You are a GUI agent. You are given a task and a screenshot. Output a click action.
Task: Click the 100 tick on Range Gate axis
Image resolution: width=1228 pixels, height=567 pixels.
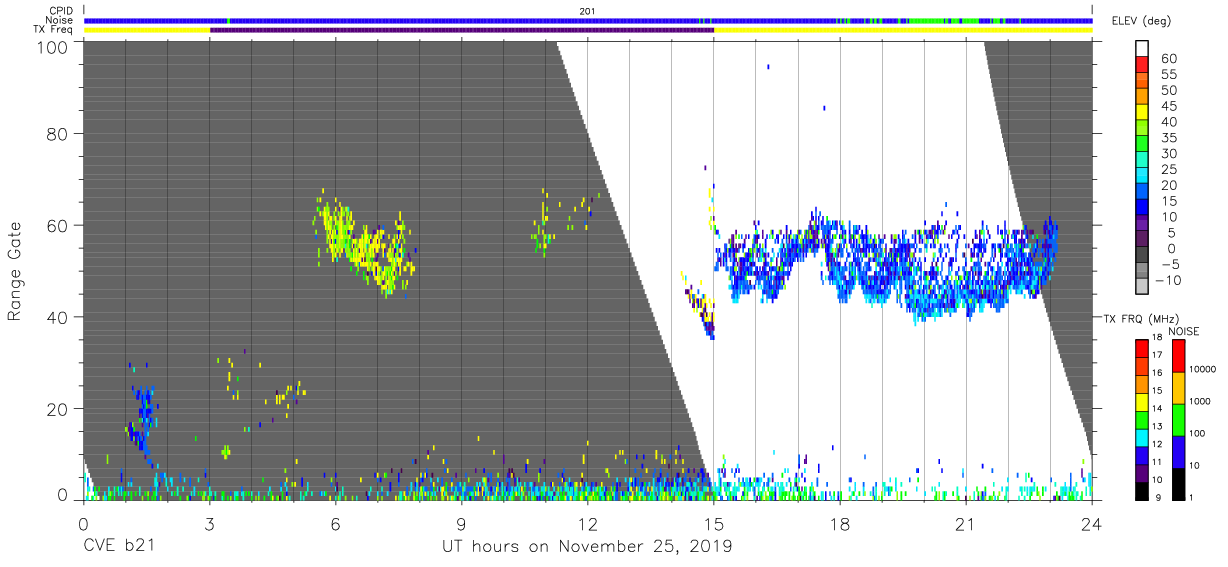53,47
